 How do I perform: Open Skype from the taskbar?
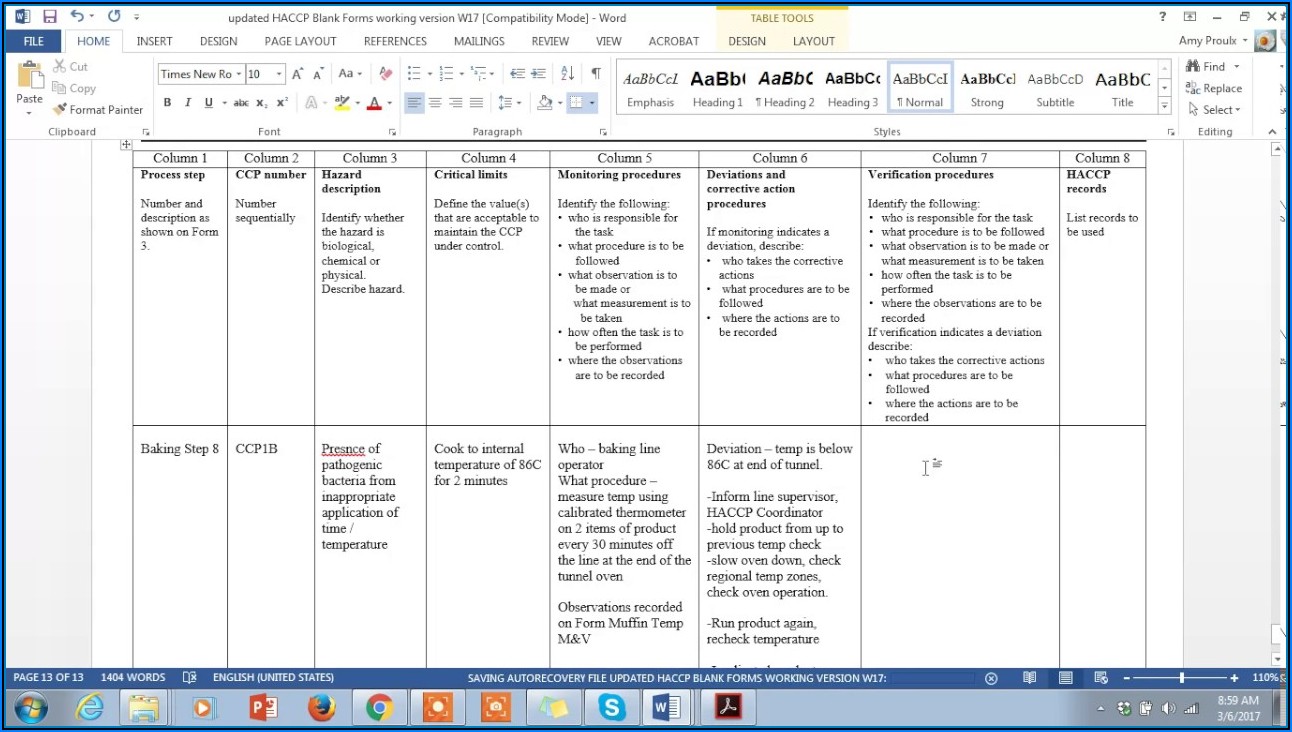(x=611, y=708)
